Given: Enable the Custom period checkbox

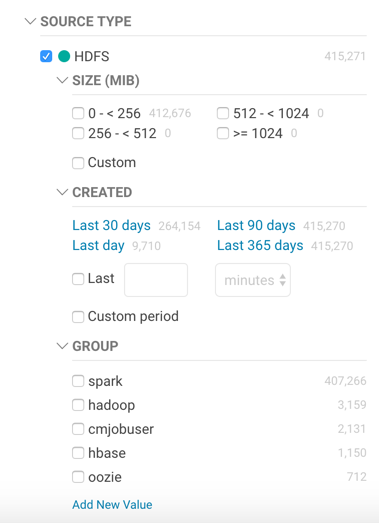Looking at the screenshot, I should coord(78,317).
